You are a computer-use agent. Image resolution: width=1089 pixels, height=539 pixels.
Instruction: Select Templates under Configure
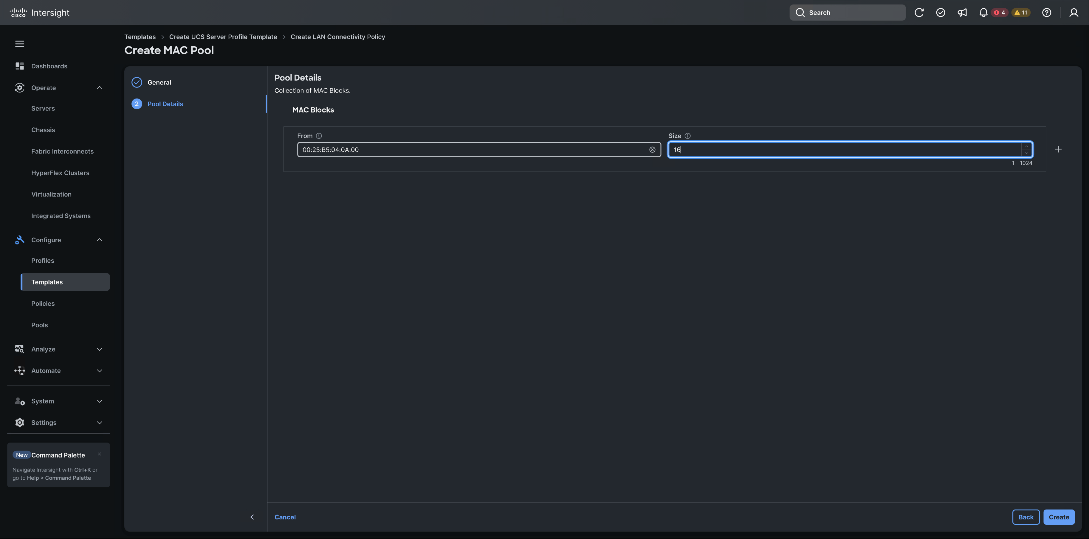(x=65, y=282)
